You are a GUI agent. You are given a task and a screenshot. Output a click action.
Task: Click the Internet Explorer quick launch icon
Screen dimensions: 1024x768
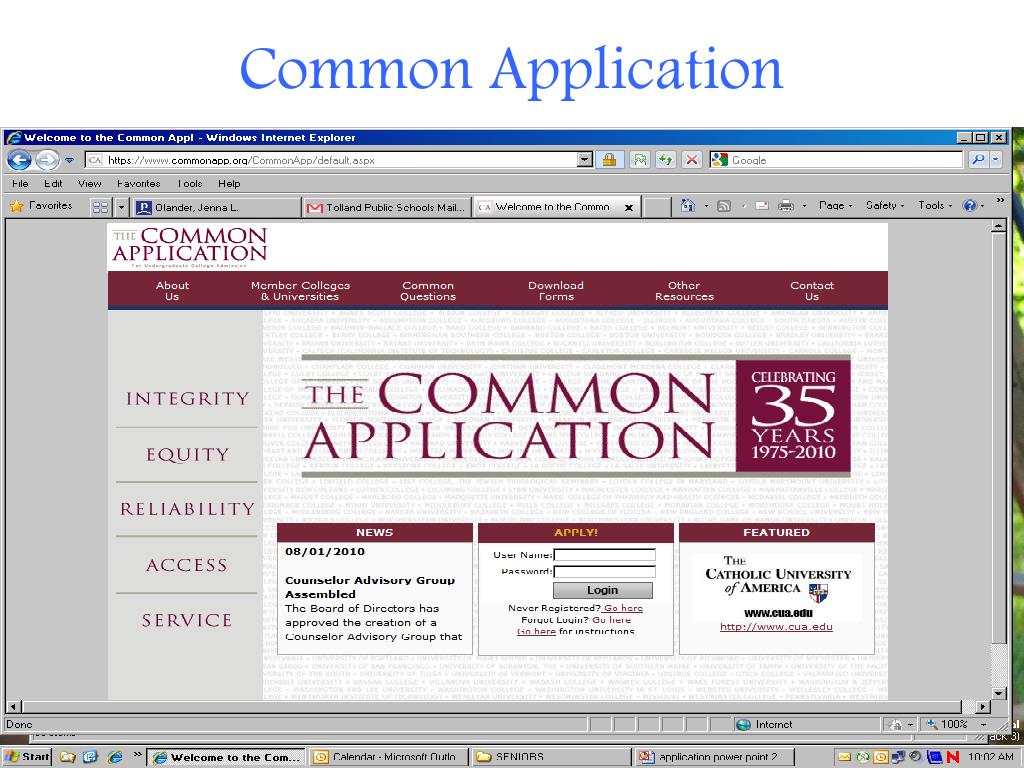click(115, 757)
